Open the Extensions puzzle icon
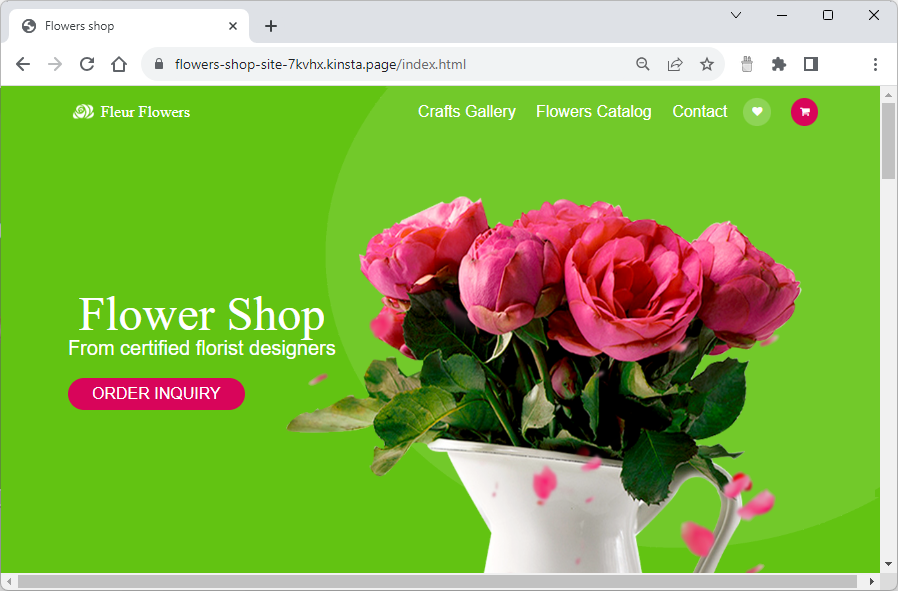 pyautogui.click(x=779, y=63)
